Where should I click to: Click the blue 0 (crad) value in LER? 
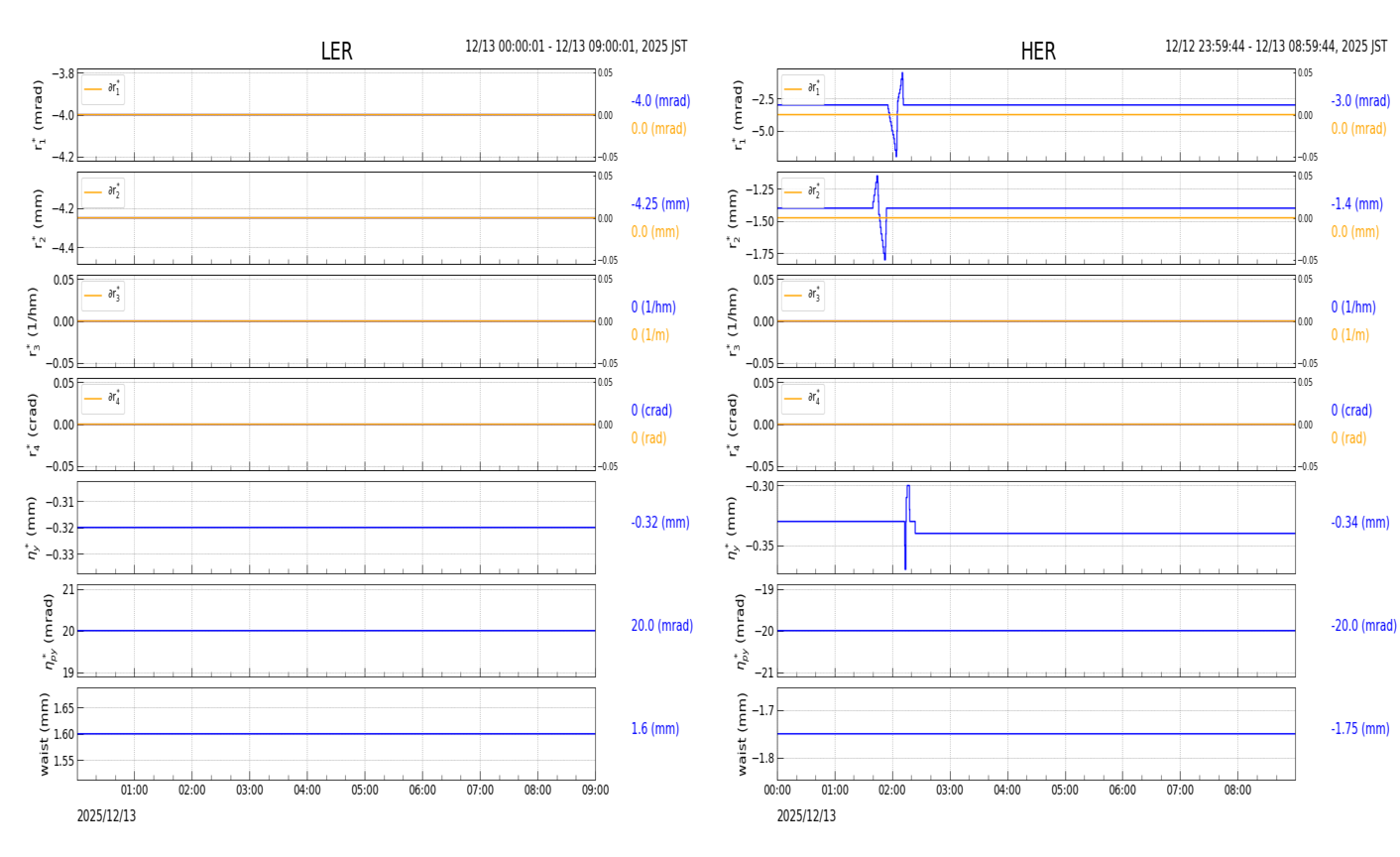(651, 411)
